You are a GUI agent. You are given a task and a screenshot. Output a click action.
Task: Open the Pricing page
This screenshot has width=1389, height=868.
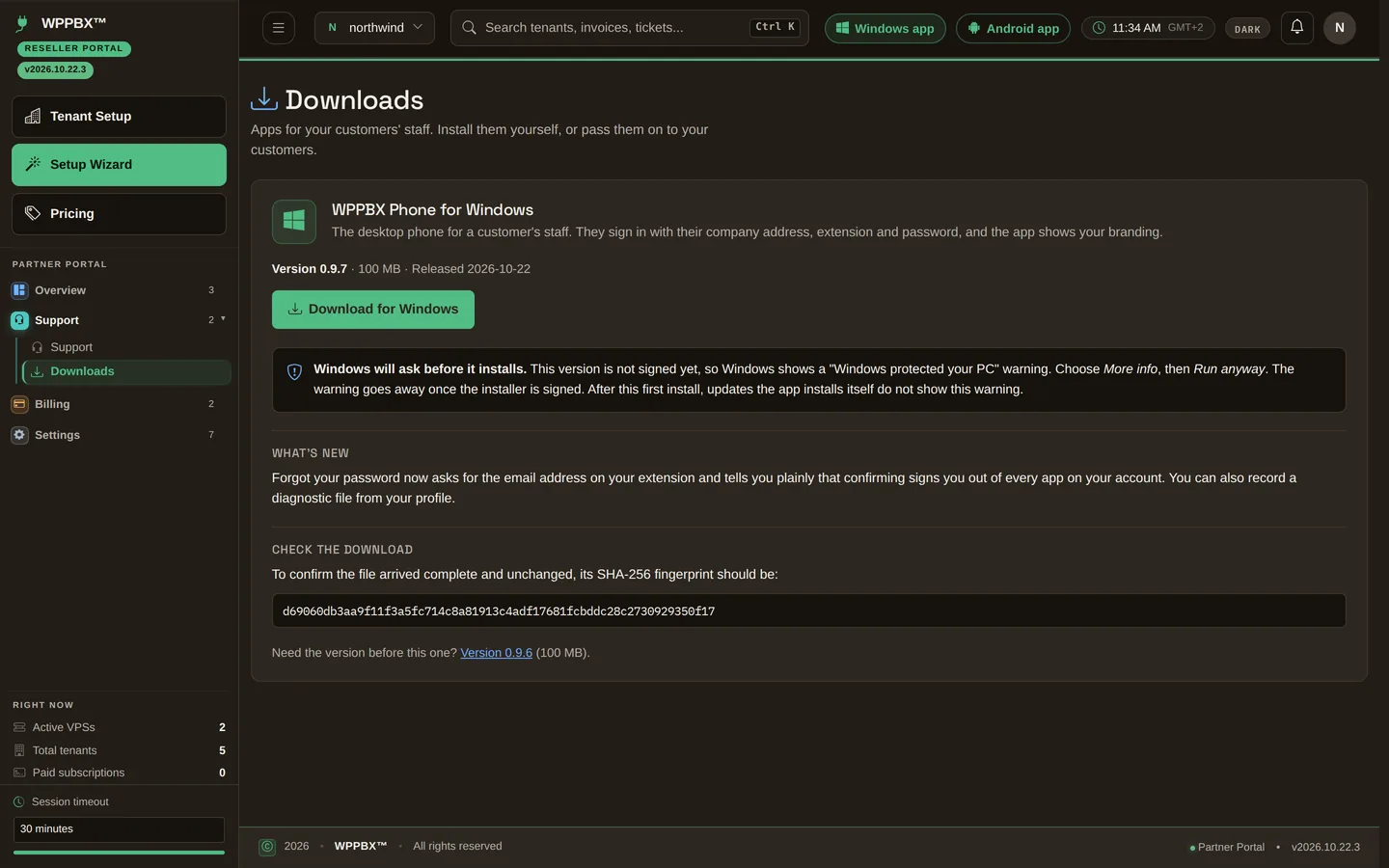coord(119,214)
